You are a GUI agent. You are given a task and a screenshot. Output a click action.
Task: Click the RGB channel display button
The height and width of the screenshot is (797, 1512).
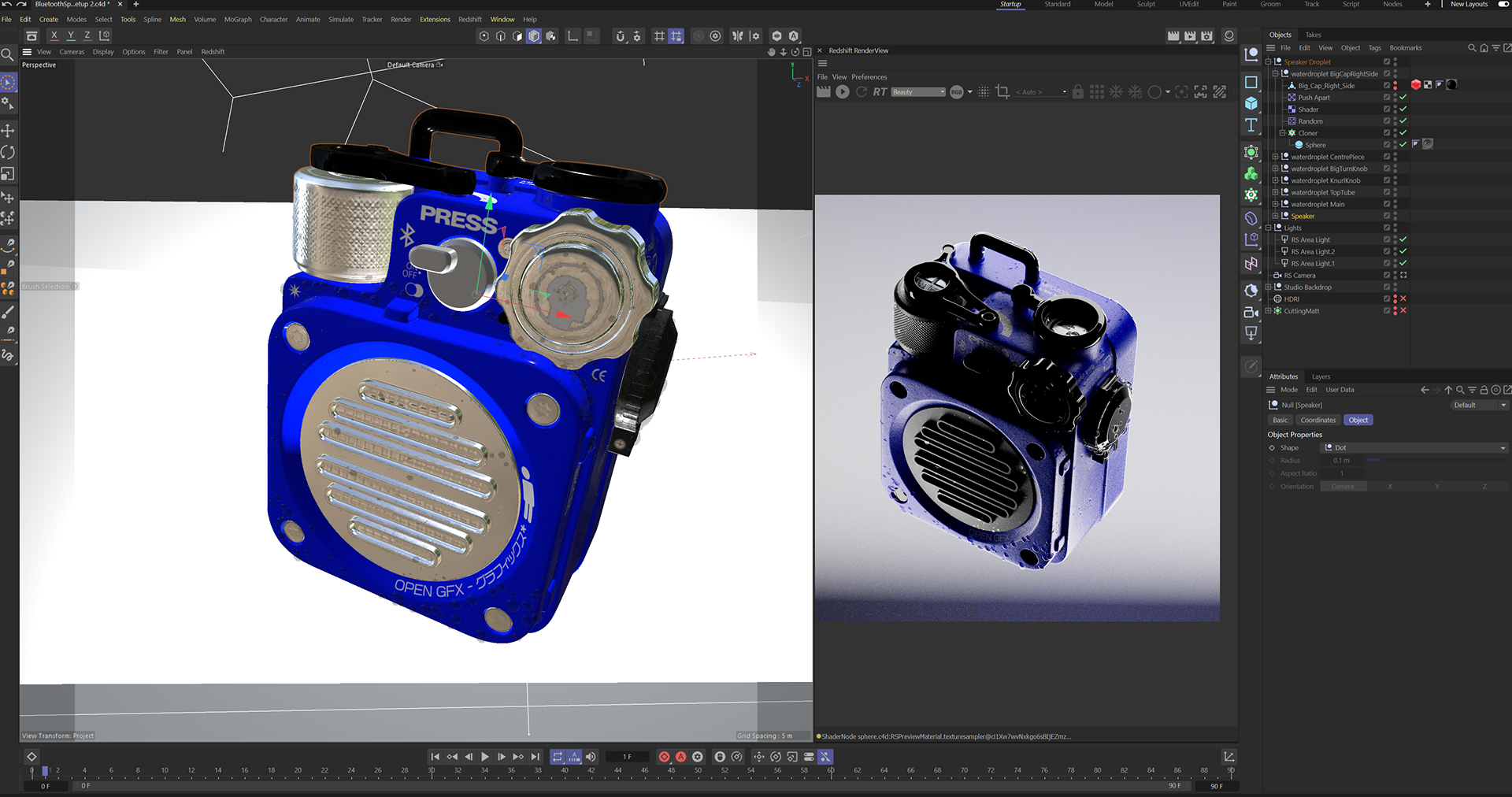point(957,92)
